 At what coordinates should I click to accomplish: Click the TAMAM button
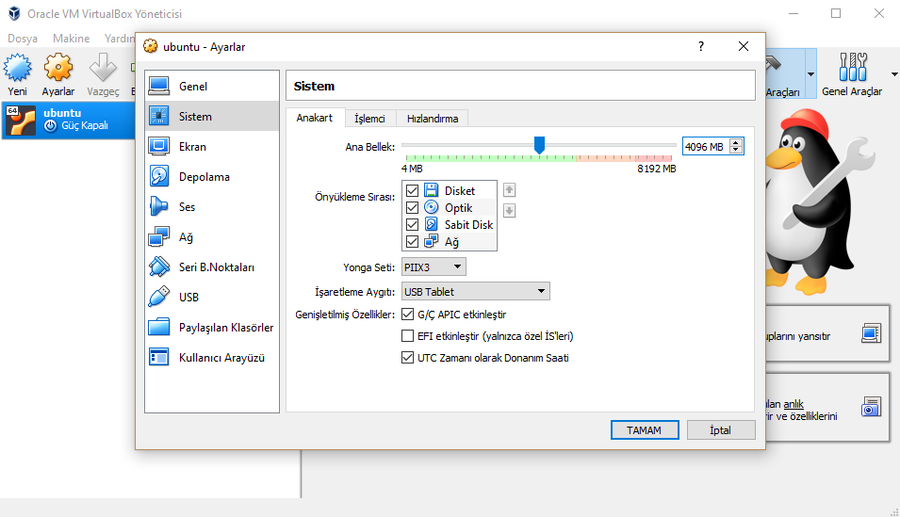[644, 430]
